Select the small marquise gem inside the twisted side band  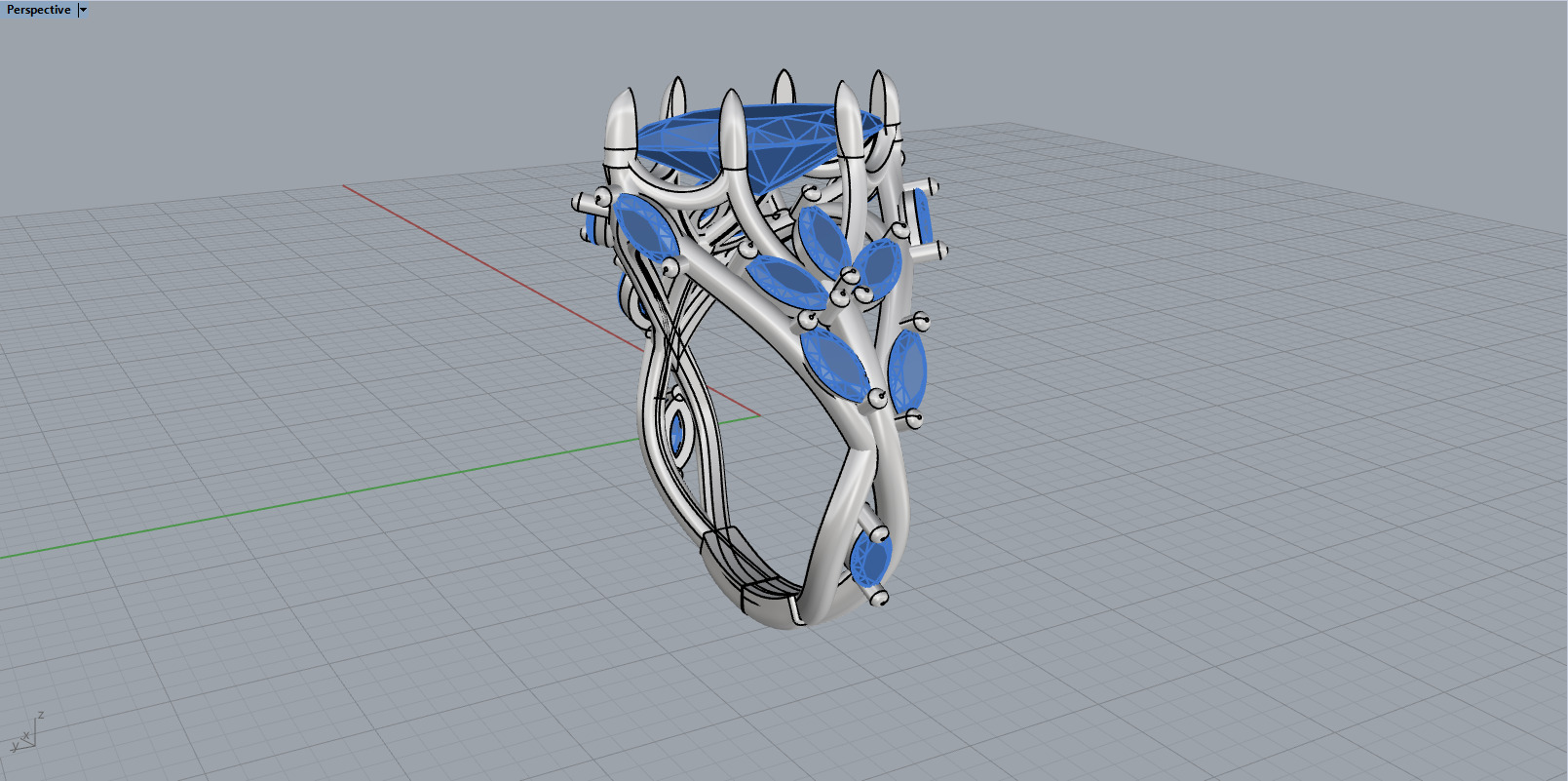tap(676, 434)
